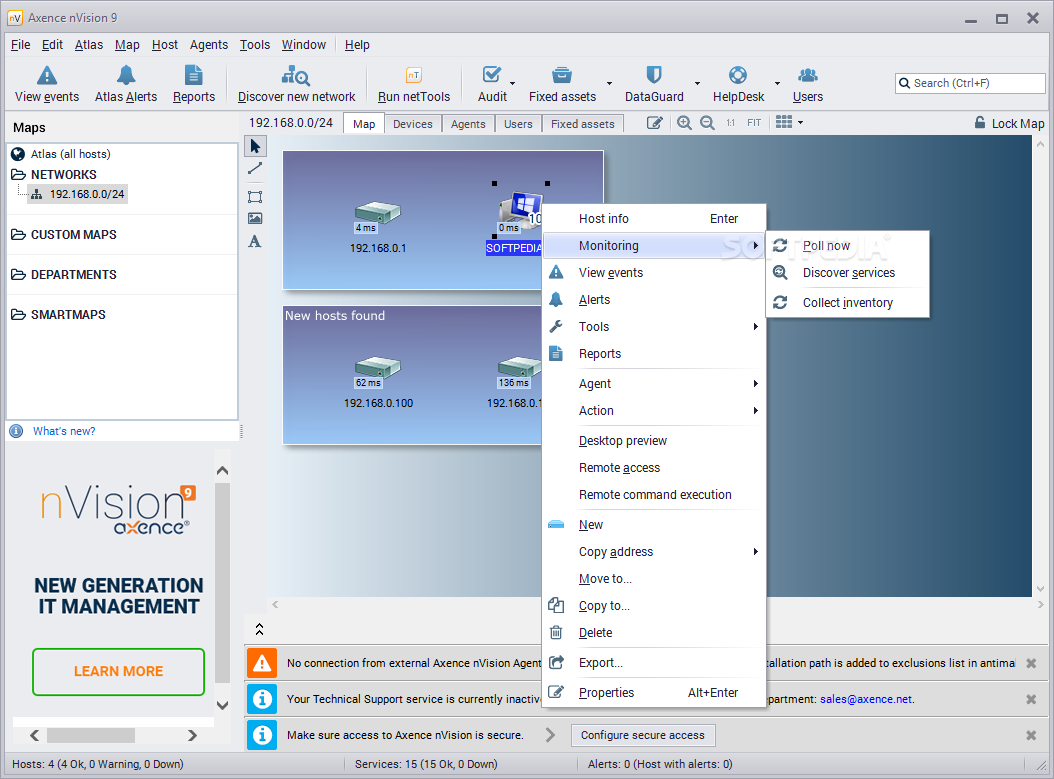Image resolution: width=1054 pixels, height=779 pixels.
Task: Open DataGuard dropdown arrow
Action: (x=697, y=84)
